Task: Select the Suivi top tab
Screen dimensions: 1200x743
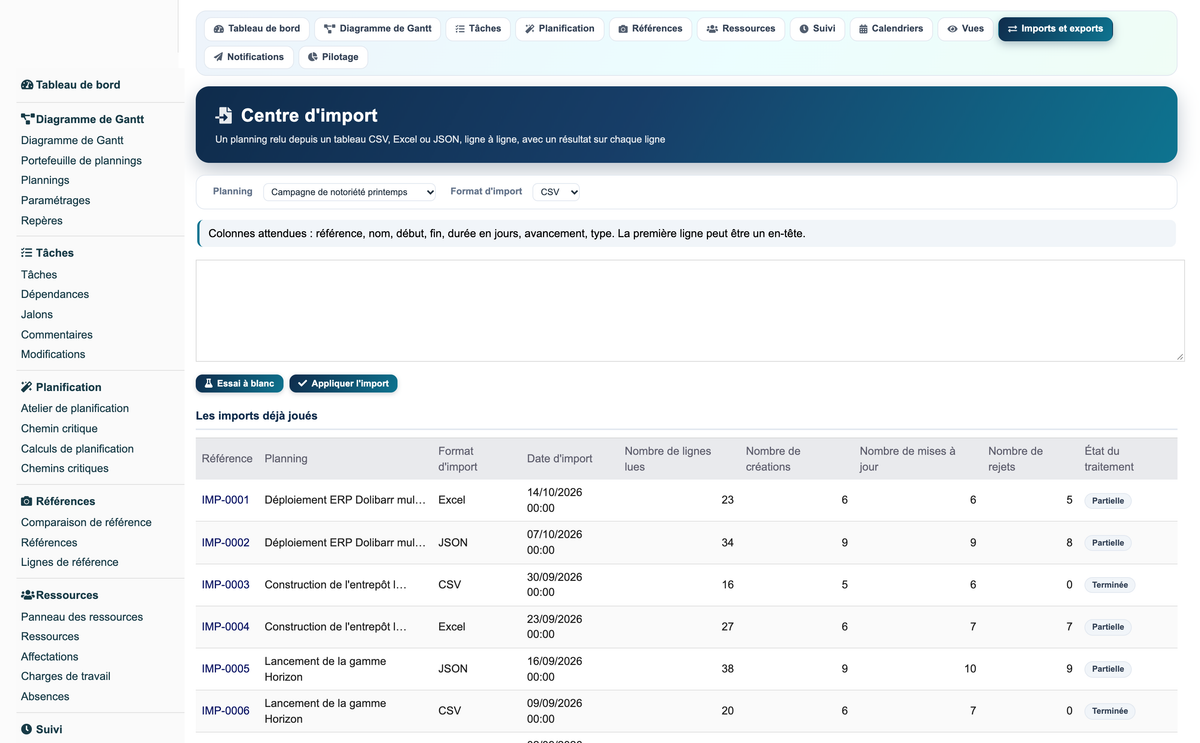Action: (x=817, y=29)
